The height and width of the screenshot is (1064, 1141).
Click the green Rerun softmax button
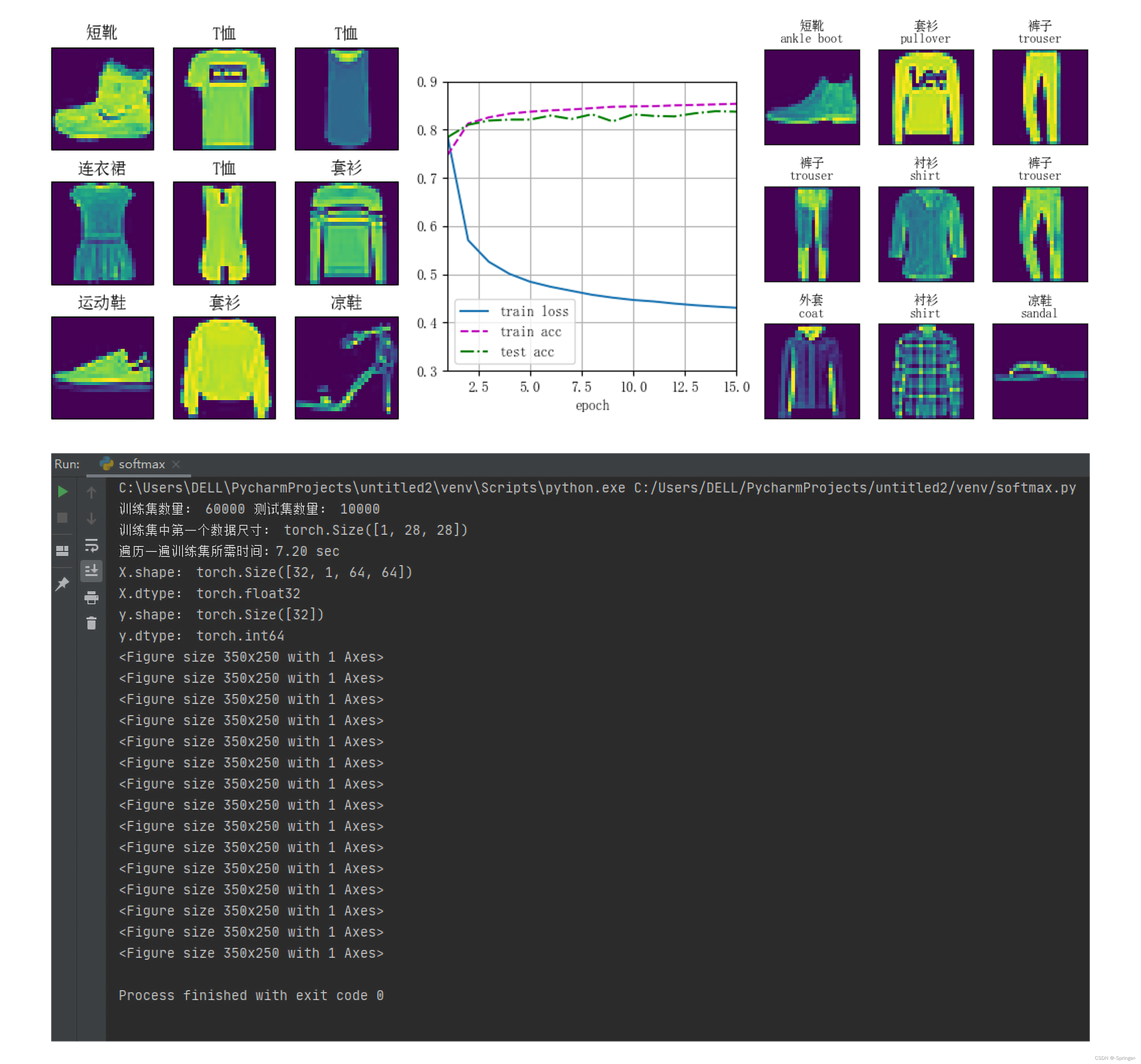pyautogui.click(x=62, y=492)
